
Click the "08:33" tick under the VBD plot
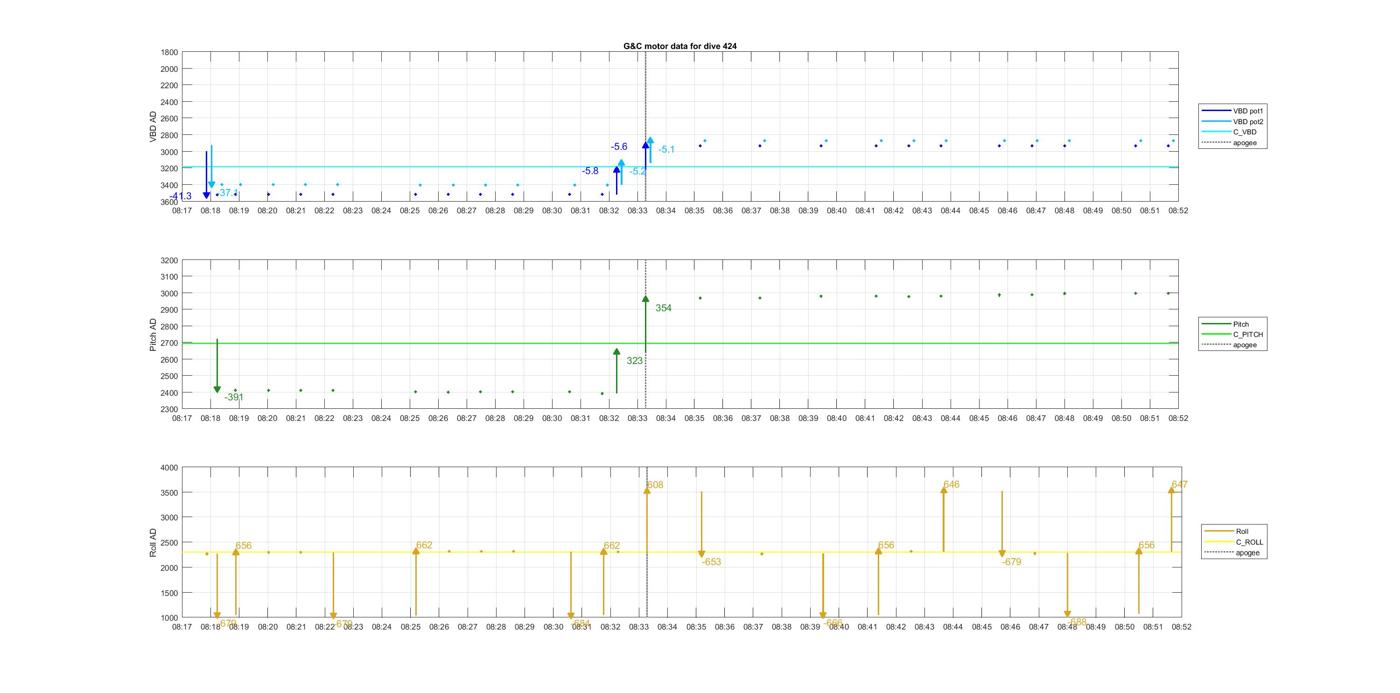tap(637, 211)
